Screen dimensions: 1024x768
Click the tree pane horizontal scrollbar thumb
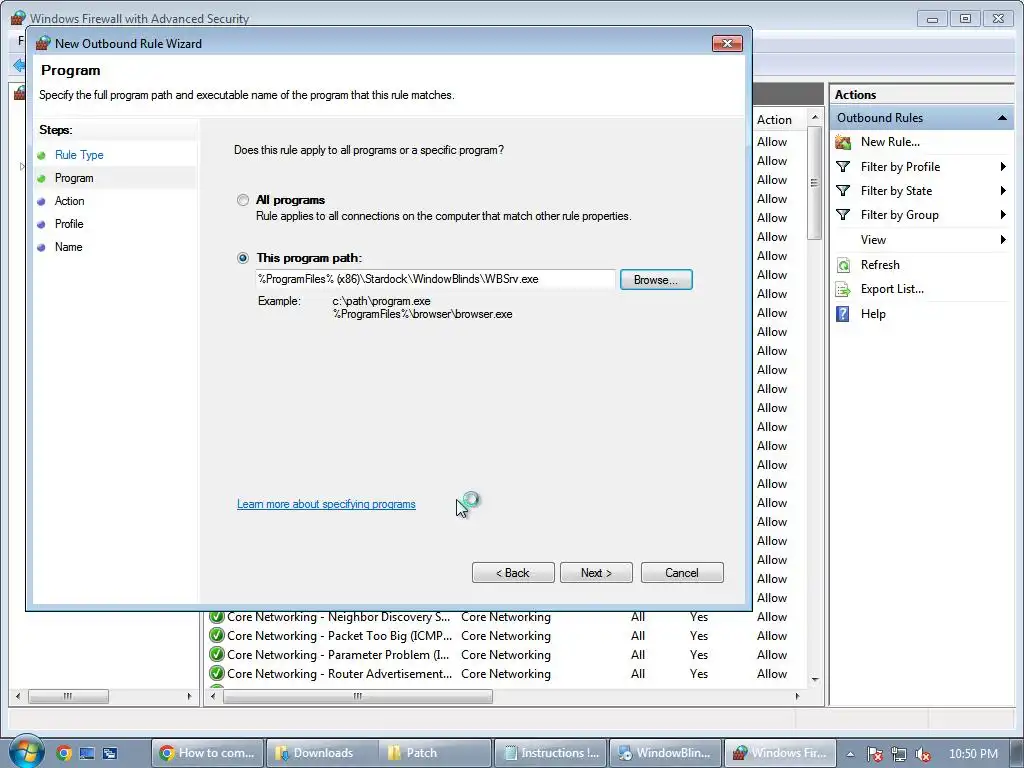[69, 696]
